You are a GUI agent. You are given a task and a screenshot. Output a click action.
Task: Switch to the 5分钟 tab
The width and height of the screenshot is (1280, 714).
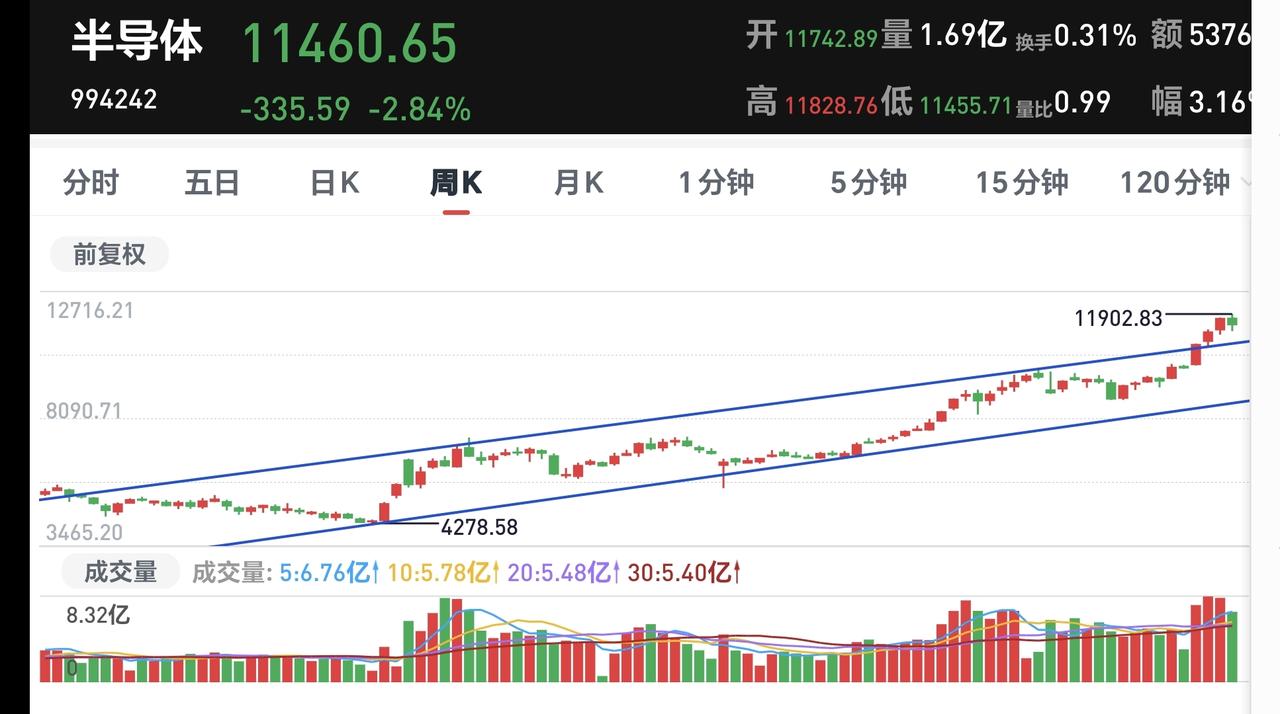tap(868, 183)
